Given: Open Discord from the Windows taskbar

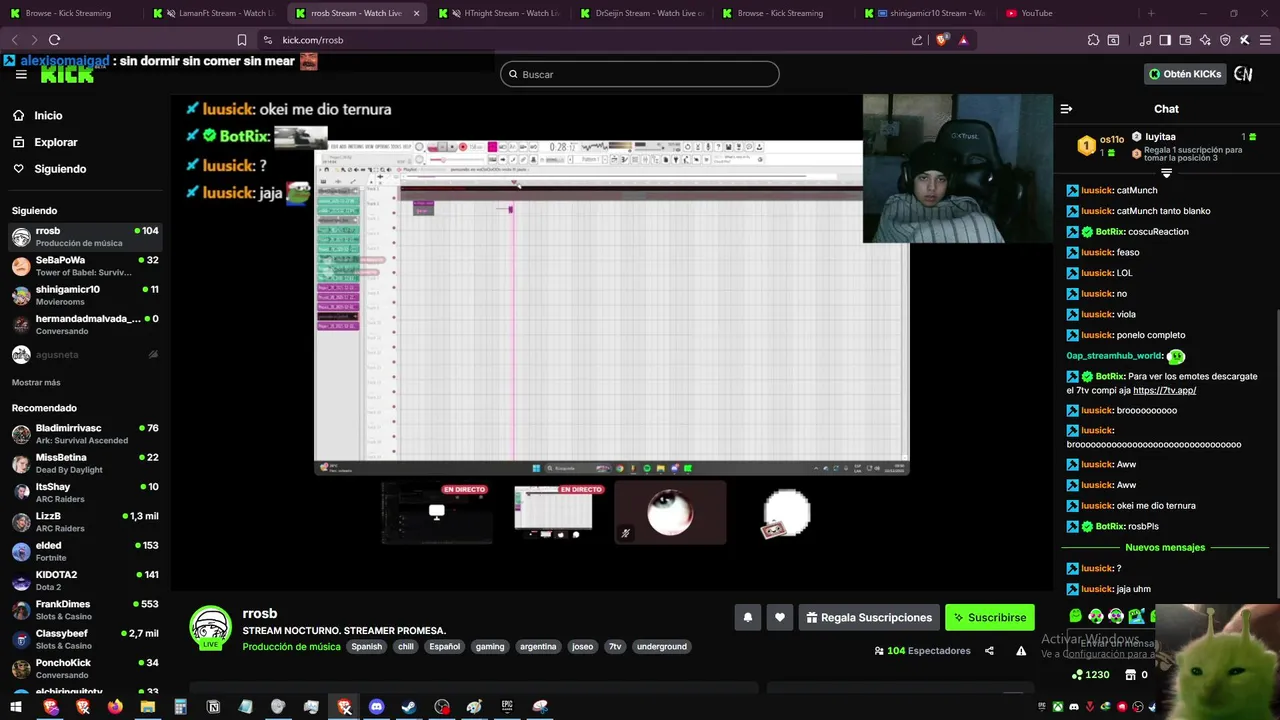Looking at the screenshot, I should point(376,707).
